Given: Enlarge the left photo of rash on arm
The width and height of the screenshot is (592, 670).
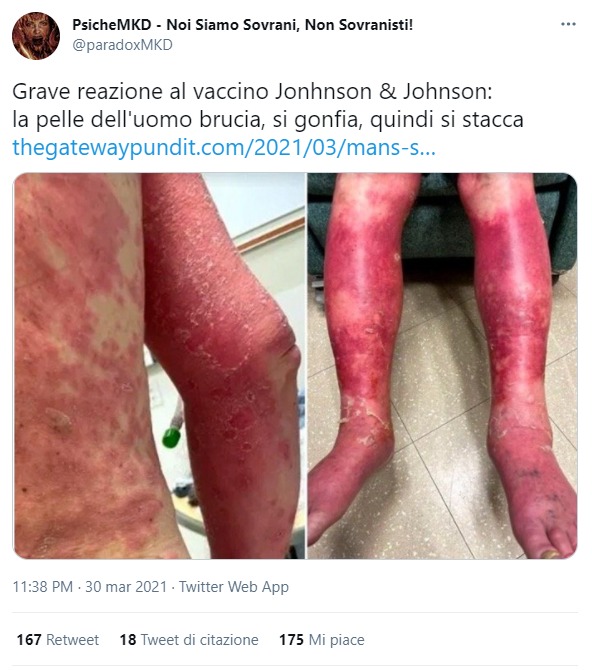Looking at the screenshot, I should pyautogui.click(x=159, y=366).
